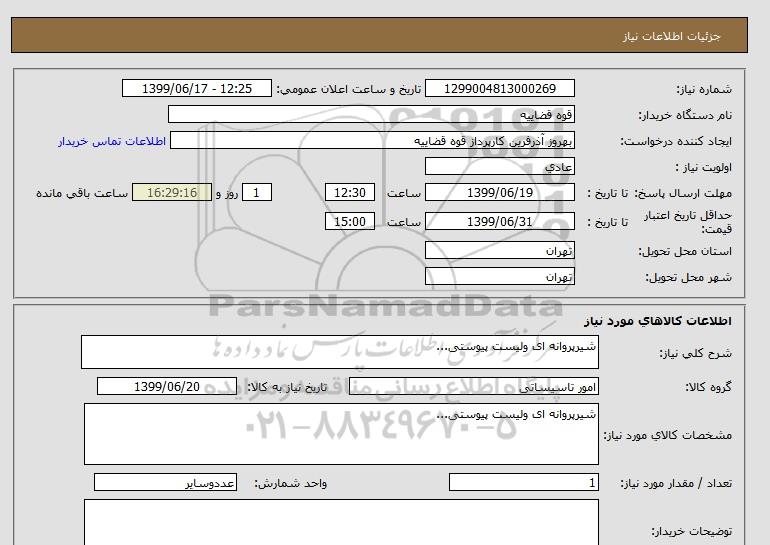770x545 pixels.
Task: Click the ایجاد کننده درخواست label
Action: click(676, 141)
